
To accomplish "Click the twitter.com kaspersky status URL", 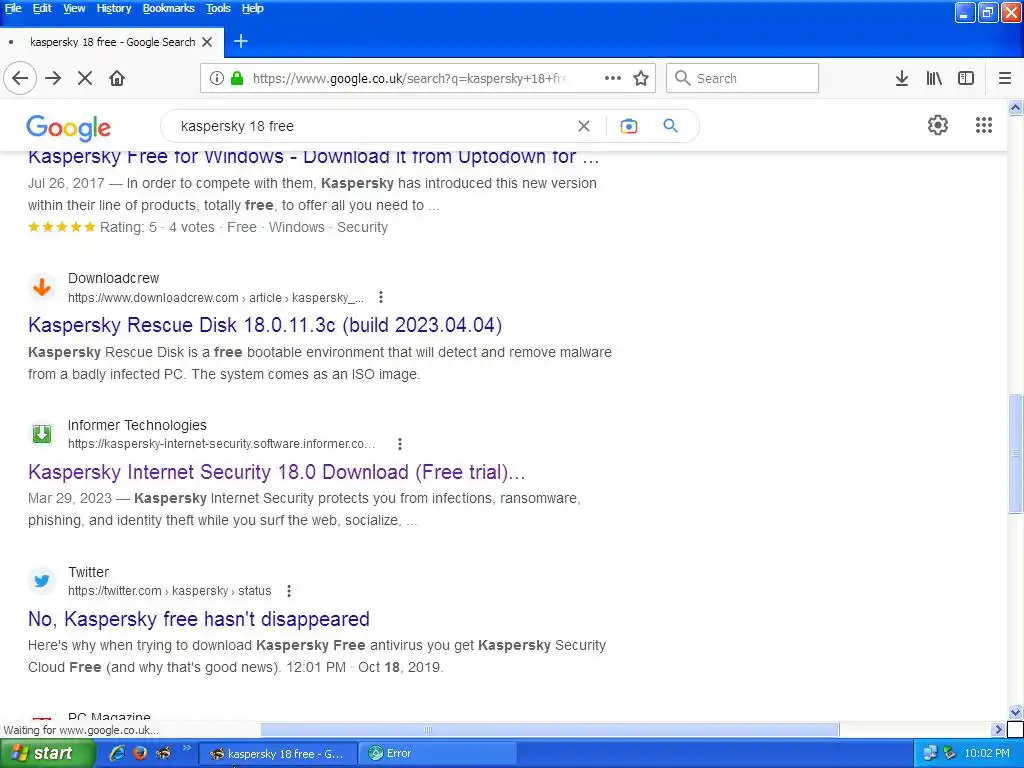I will click(x=170, y=591).
